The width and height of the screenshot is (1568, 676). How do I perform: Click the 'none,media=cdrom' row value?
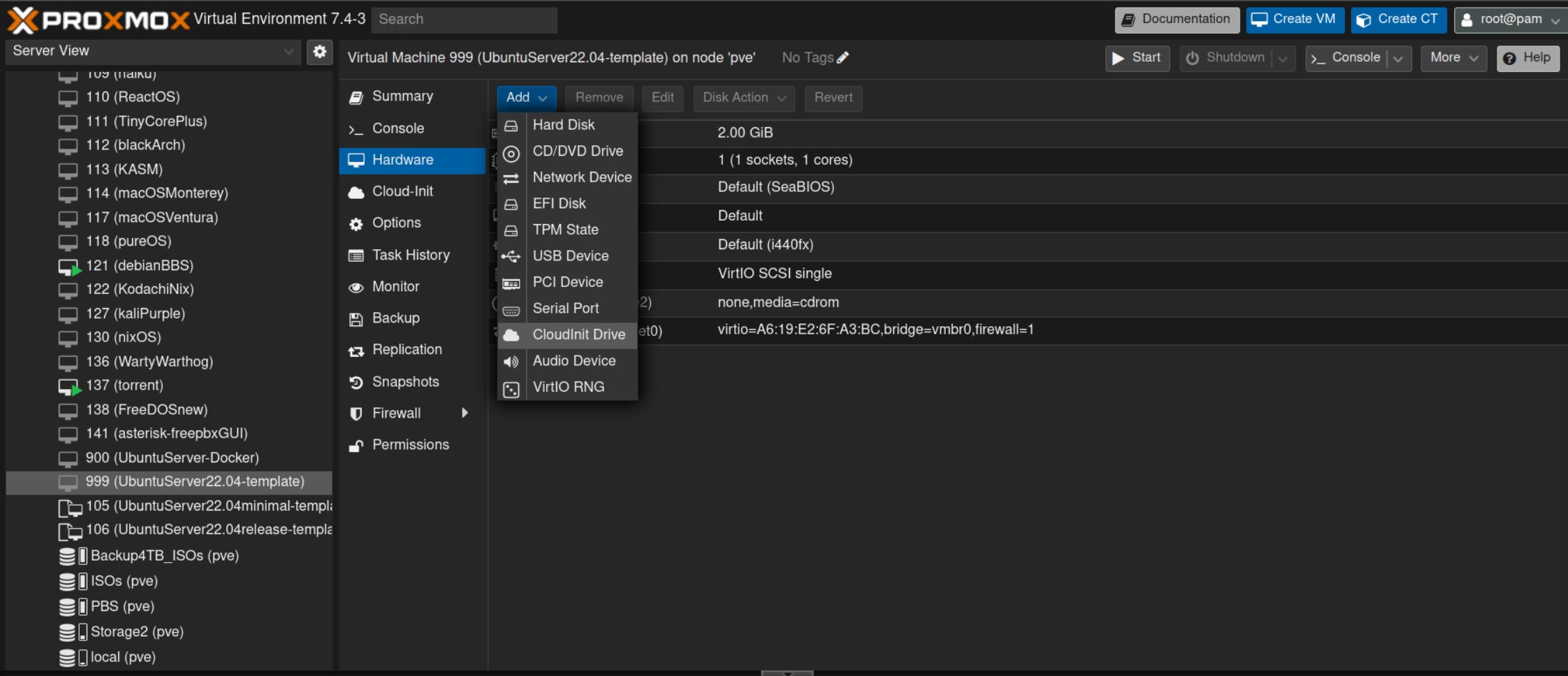(x=778, y=302)
